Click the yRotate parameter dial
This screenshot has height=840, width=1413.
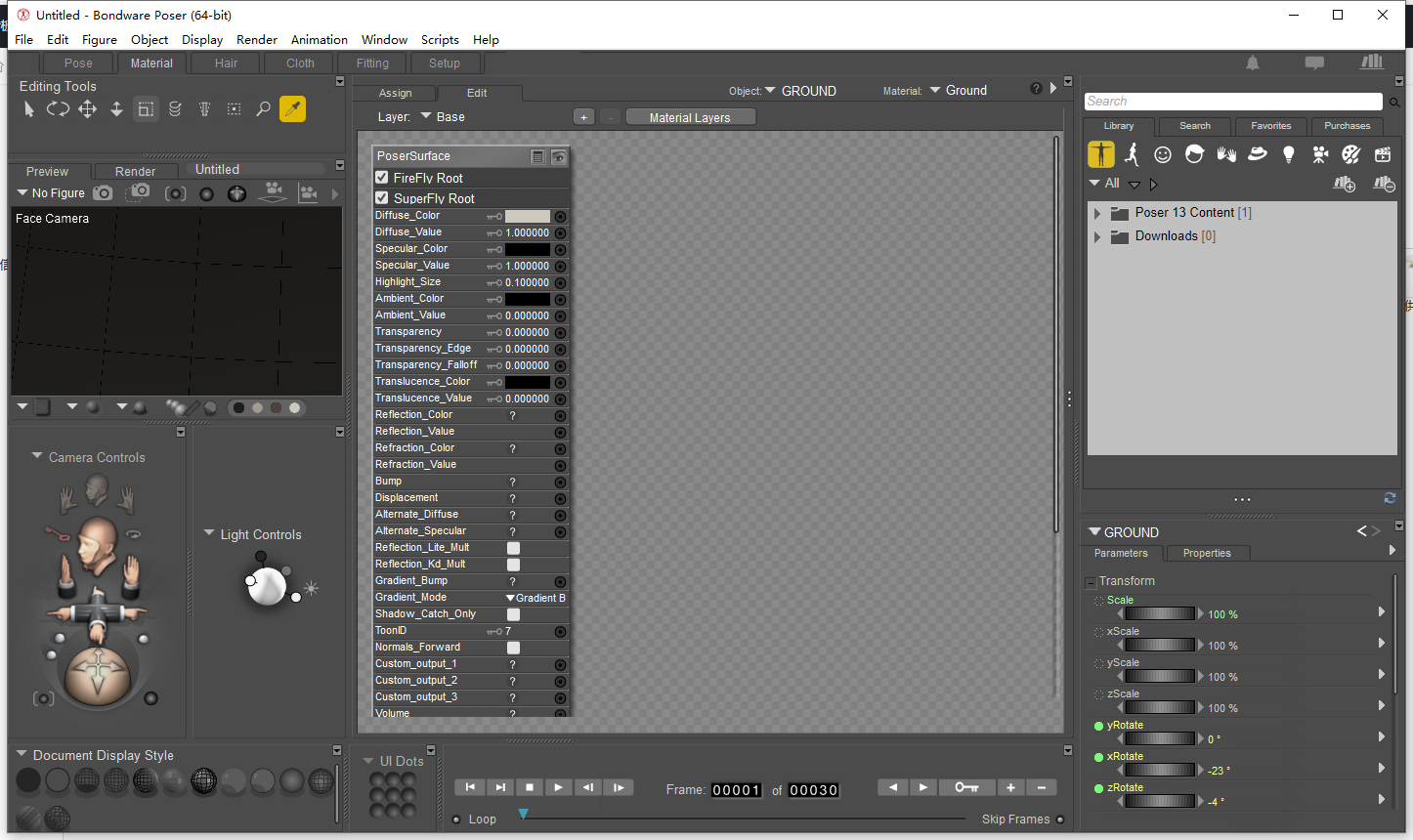coord(1159,738)
